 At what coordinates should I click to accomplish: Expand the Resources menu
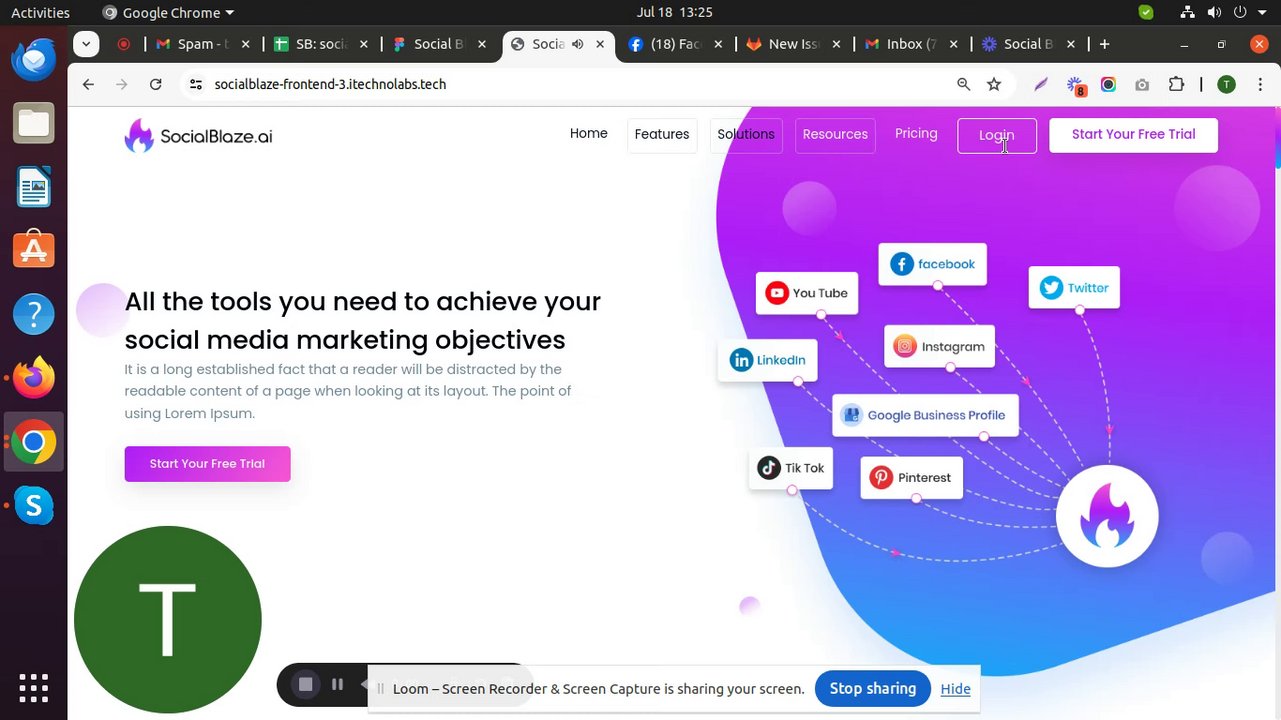835,135
